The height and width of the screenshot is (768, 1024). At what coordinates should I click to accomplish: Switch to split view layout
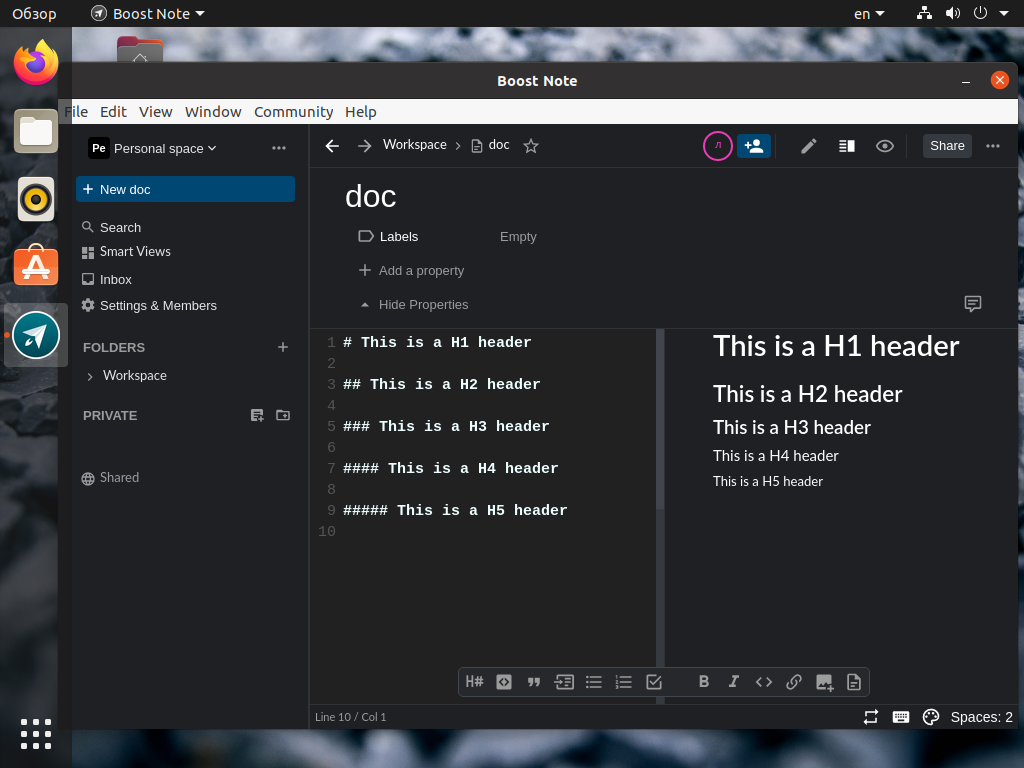point(847,146)
